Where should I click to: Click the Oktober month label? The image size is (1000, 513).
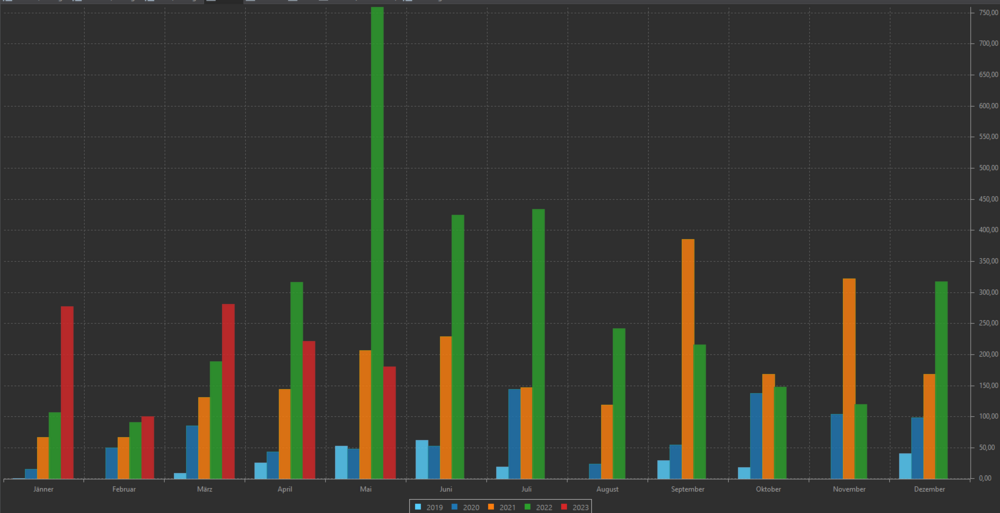click(x=768, y=489)
